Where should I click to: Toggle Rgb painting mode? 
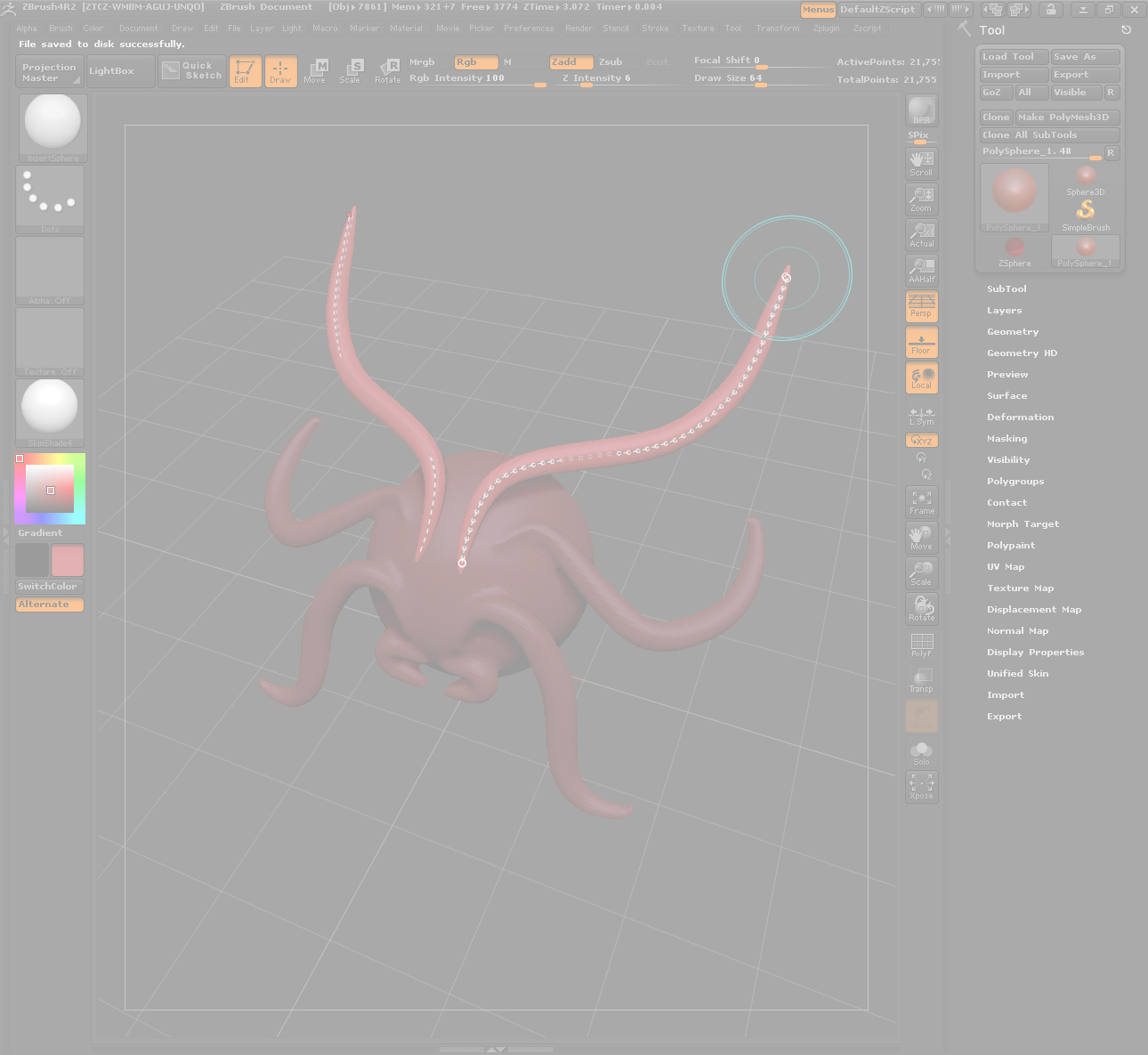[x=476, y=62]
